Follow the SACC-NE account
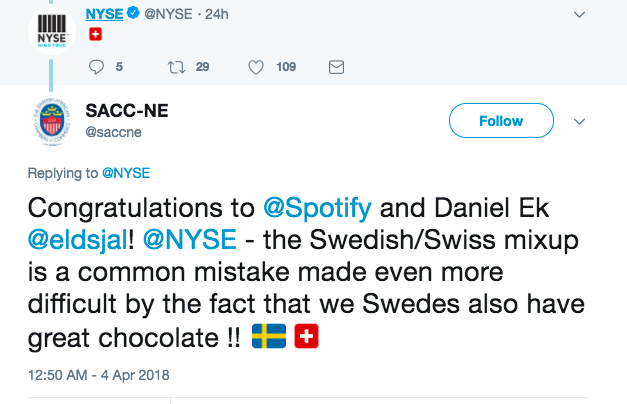 (x=501, y=121)
